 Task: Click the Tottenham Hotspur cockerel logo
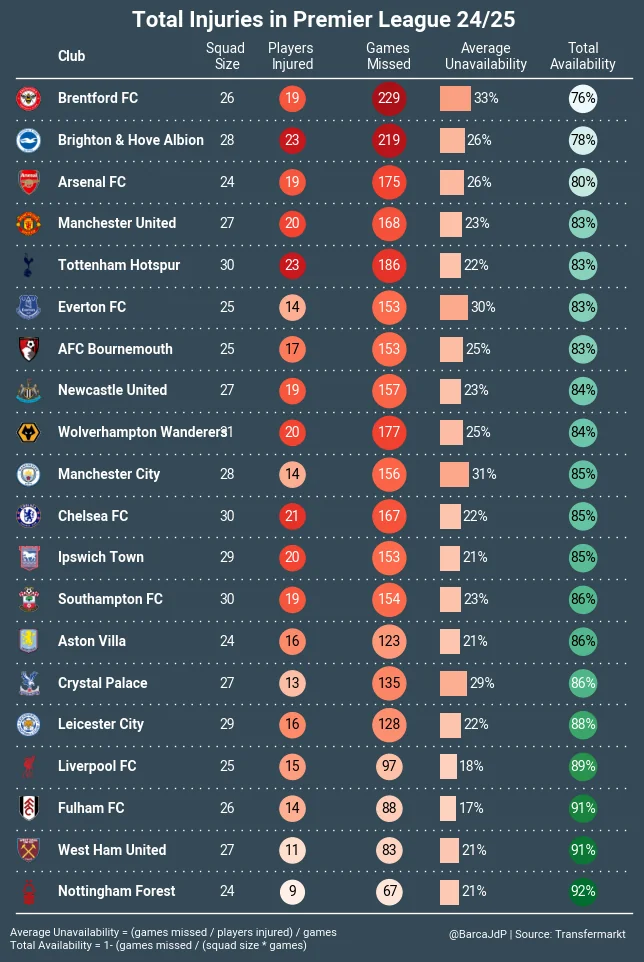[x=28, y=265]
